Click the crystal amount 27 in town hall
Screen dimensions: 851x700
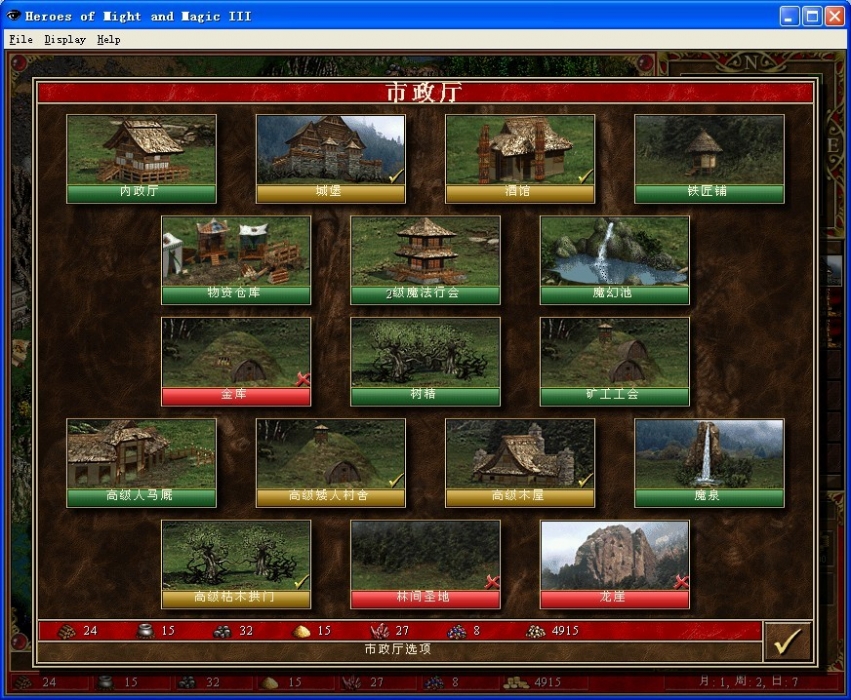[x=402, y=631]
